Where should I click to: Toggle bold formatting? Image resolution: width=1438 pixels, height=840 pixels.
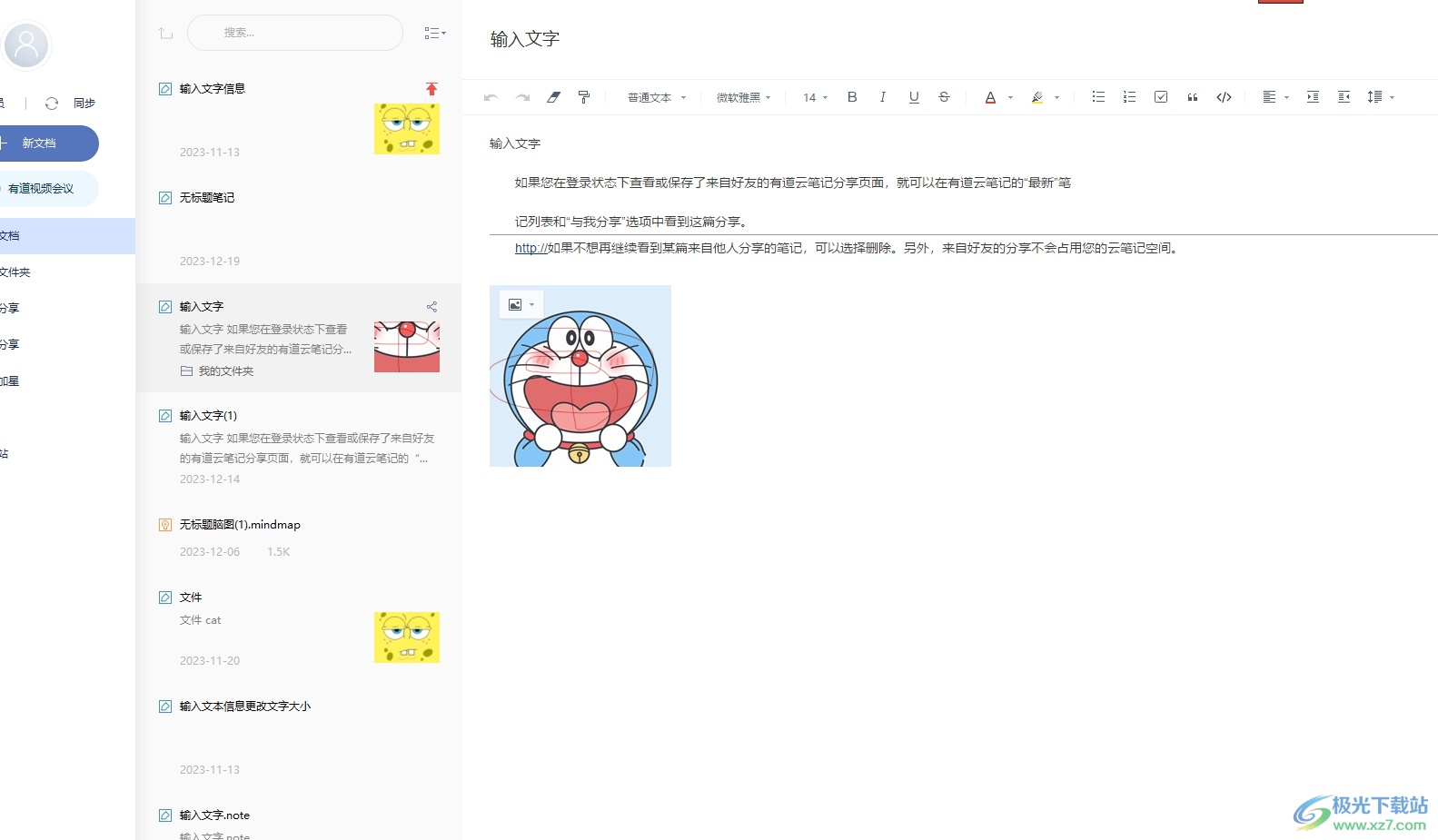852,97
